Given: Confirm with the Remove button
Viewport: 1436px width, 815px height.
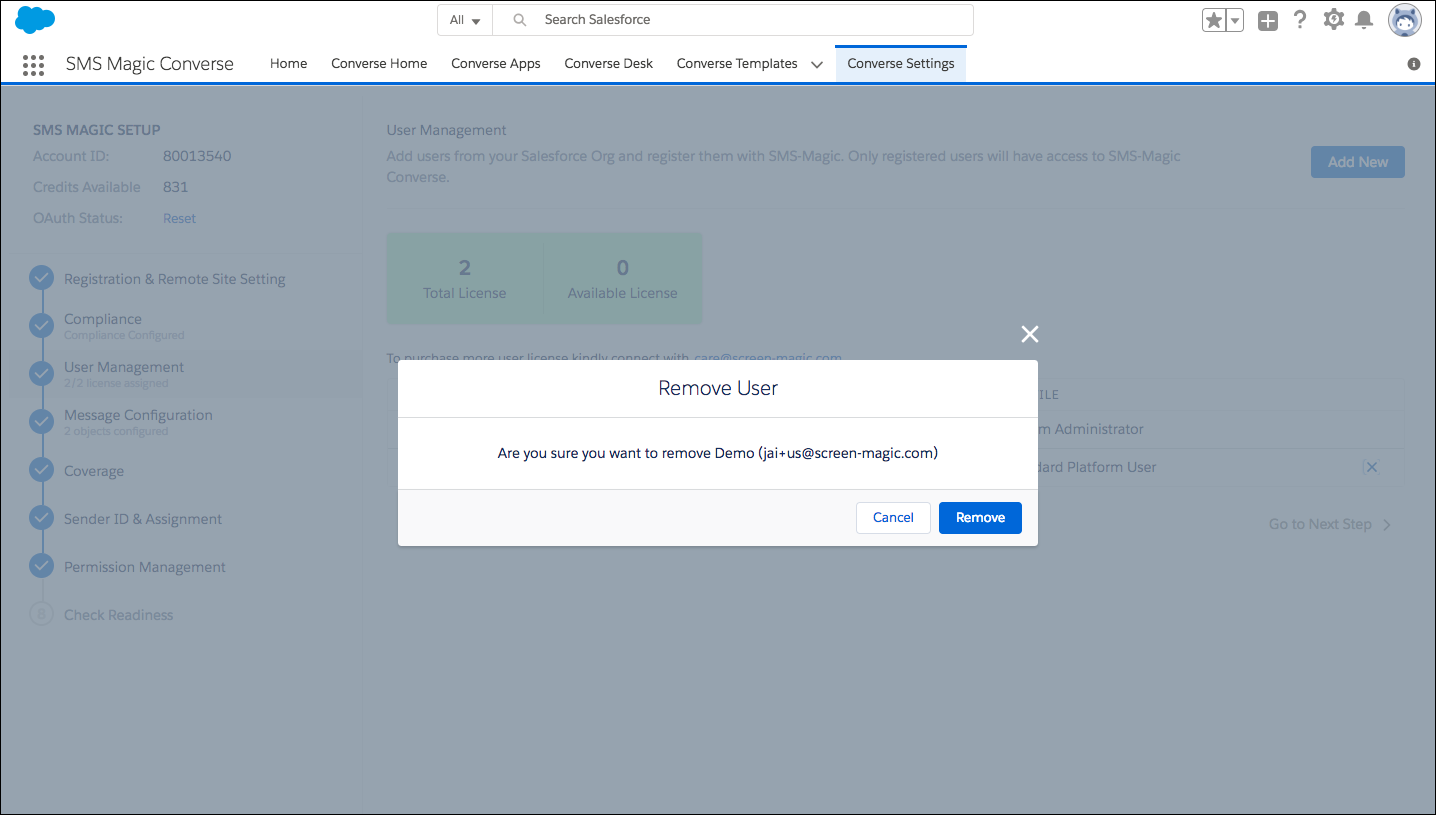Looking at the screenshot, I should tap(980, 518).
